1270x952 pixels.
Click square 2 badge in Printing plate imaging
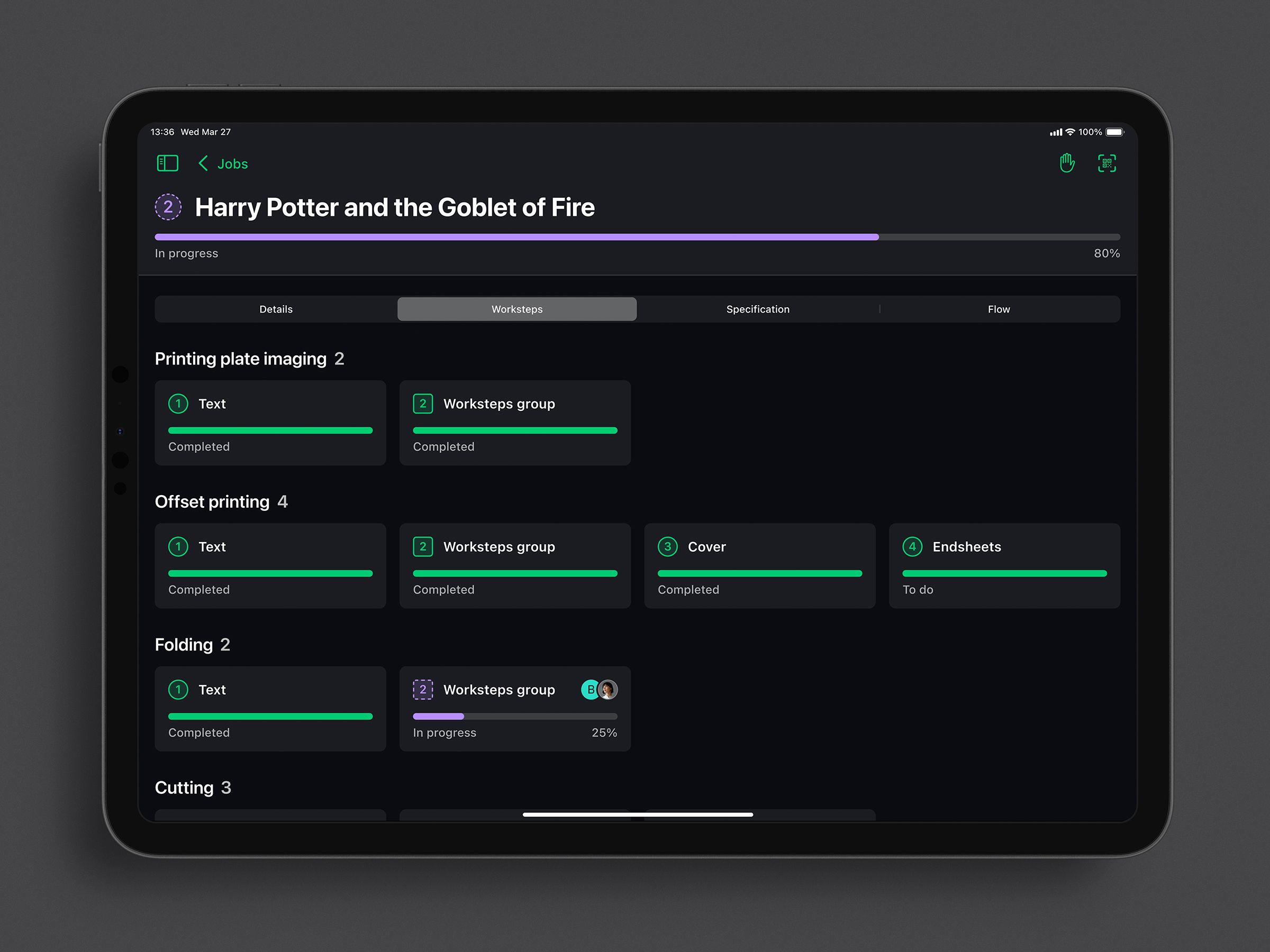click(x=423, y=404)
